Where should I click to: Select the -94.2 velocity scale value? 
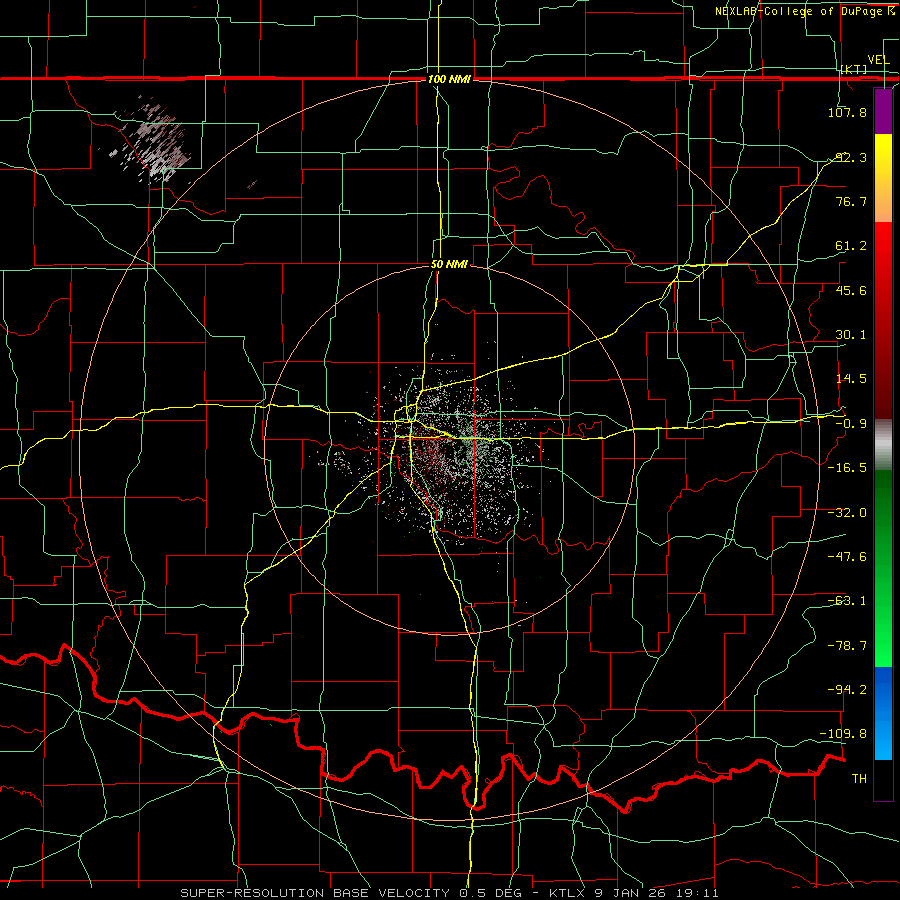click(x=847, y=690)
